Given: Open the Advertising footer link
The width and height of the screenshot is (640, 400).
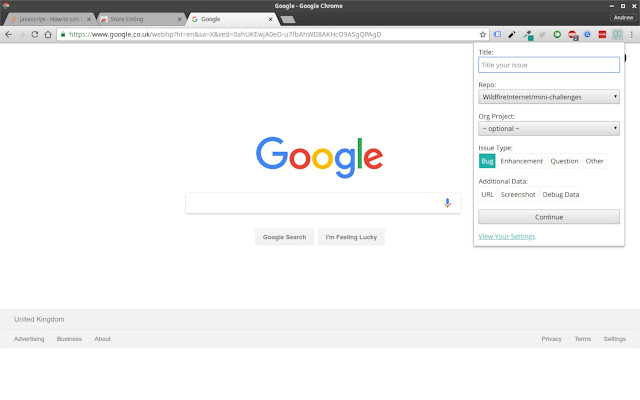Looking at the screenshot, I should 29,339.
